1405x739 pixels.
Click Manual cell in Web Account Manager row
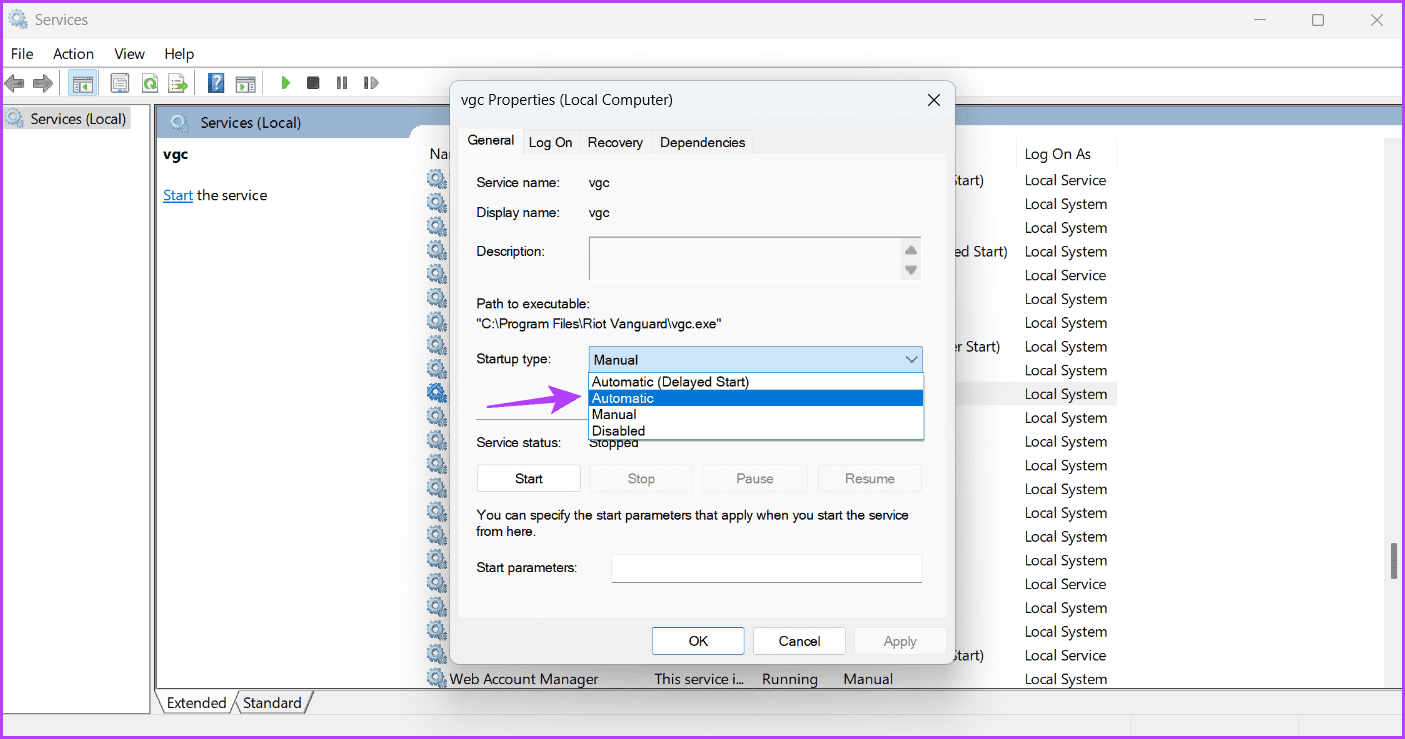pos(868,679)
